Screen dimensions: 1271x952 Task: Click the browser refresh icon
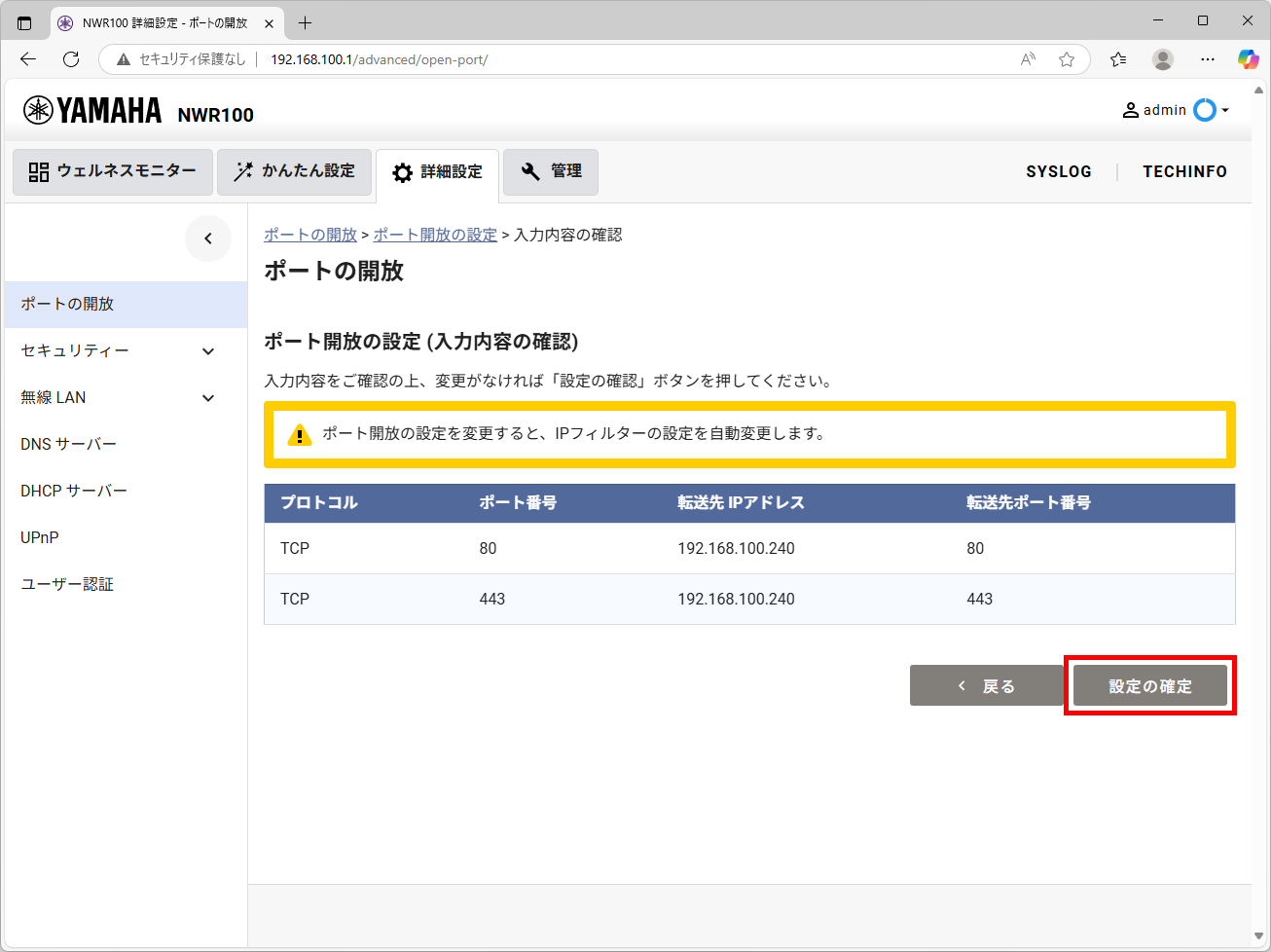[71, 59]
